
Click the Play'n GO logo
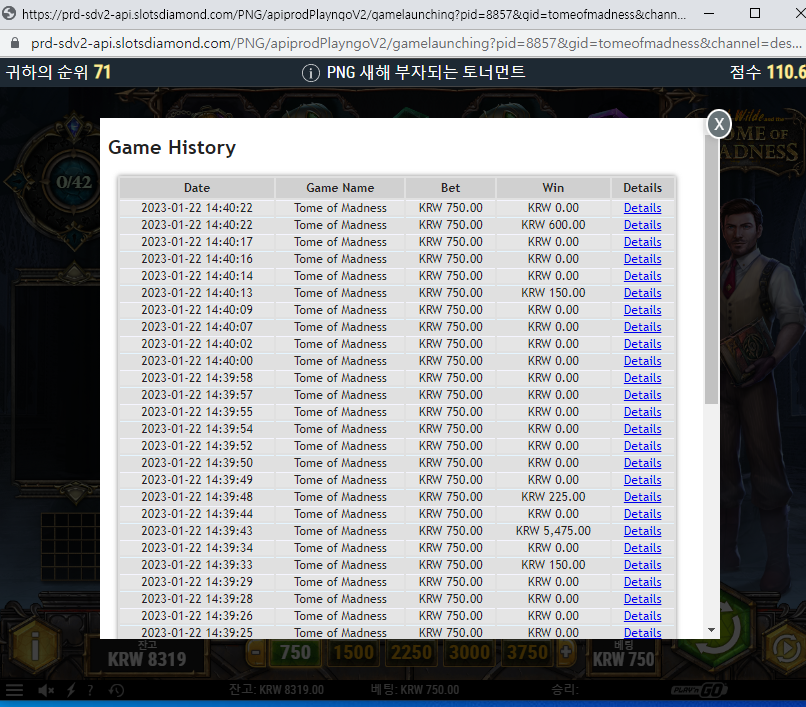tap(699, 690)
